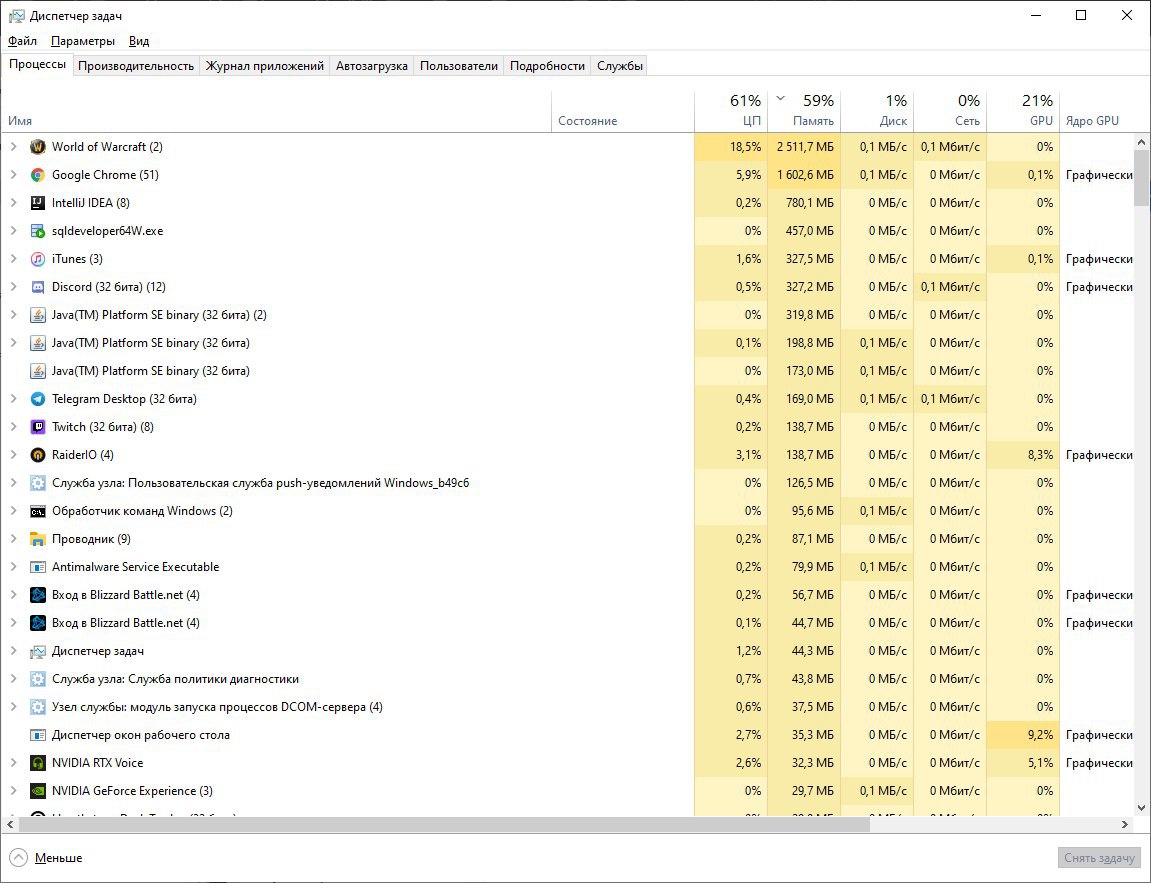Click the horizontal scrollbar left arrow
1151x883 pixels.
pos(10,825)
